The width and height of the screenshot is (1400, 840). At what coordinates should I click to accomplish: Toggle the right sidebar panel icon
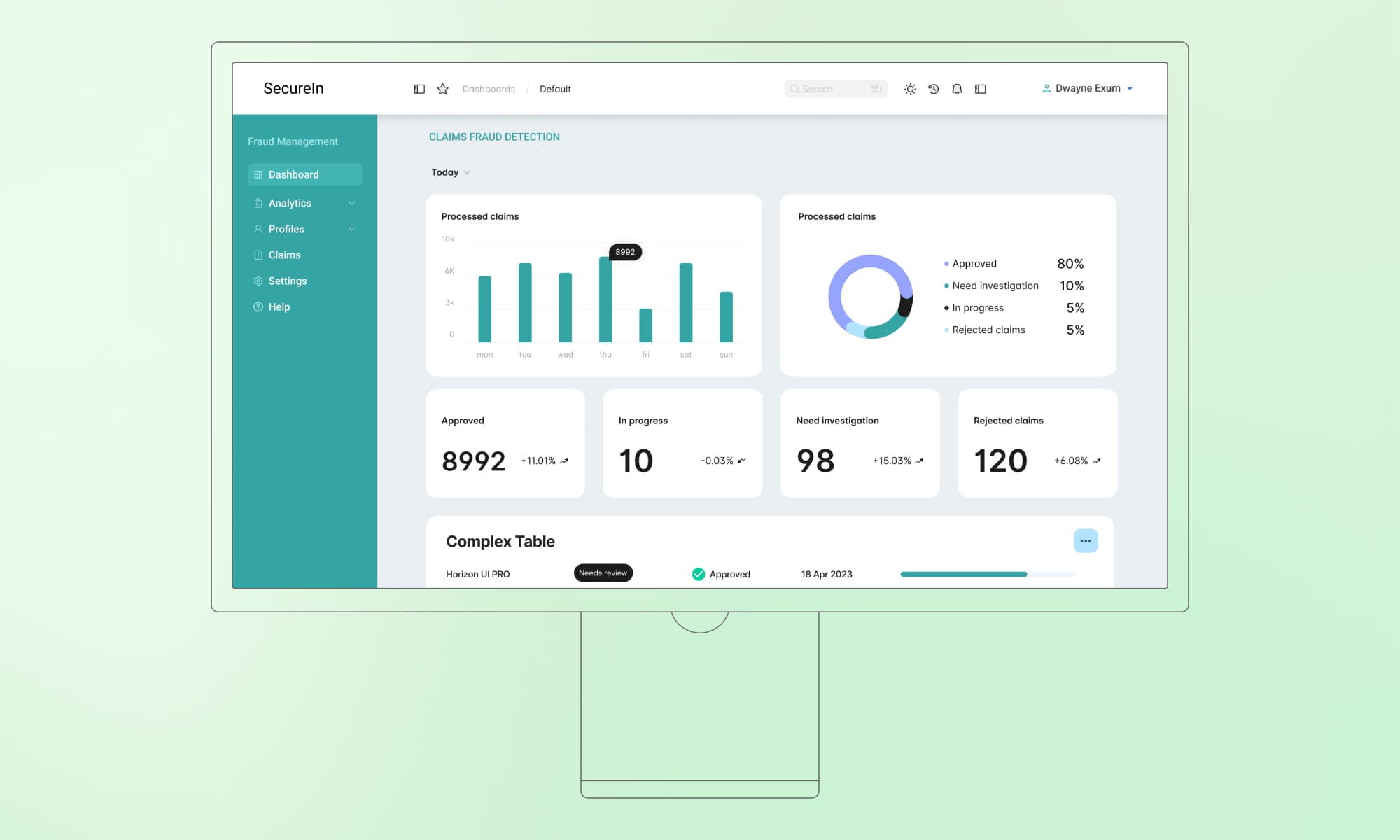point(980,89)
